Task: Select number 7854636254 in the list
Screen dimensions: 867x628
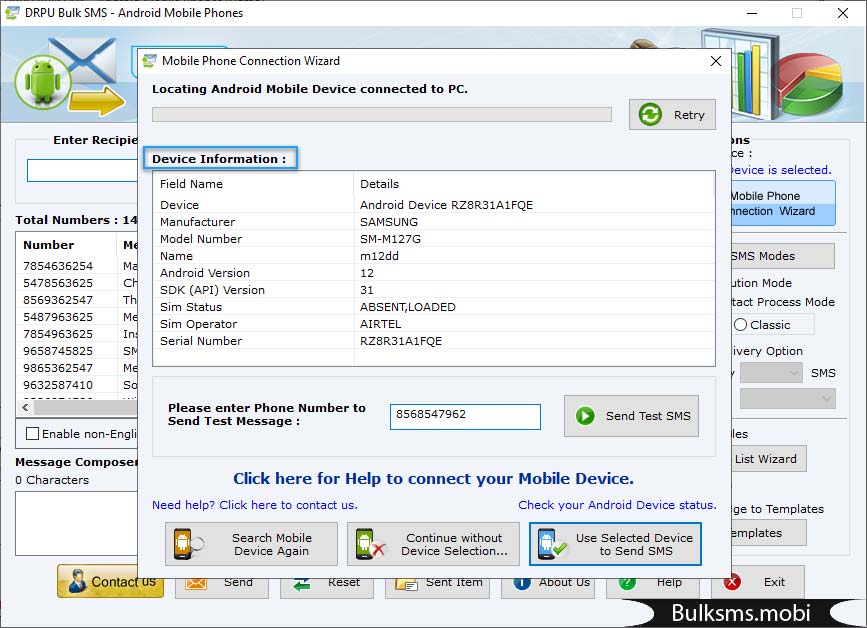Action: pyautogui.click(x=58, y=266)
